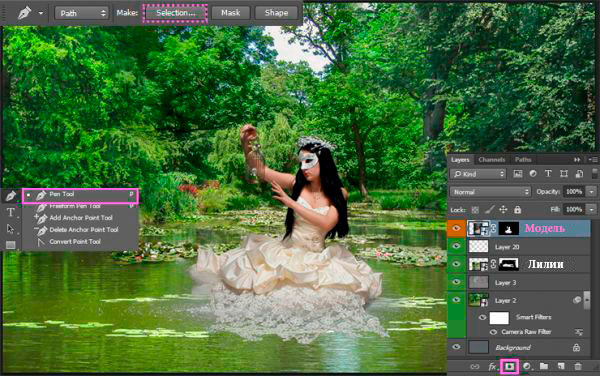Viewport: 600px width, 376px height.
Task: Select the Pen Tool in the flyout
Action: tap(80, 195)
